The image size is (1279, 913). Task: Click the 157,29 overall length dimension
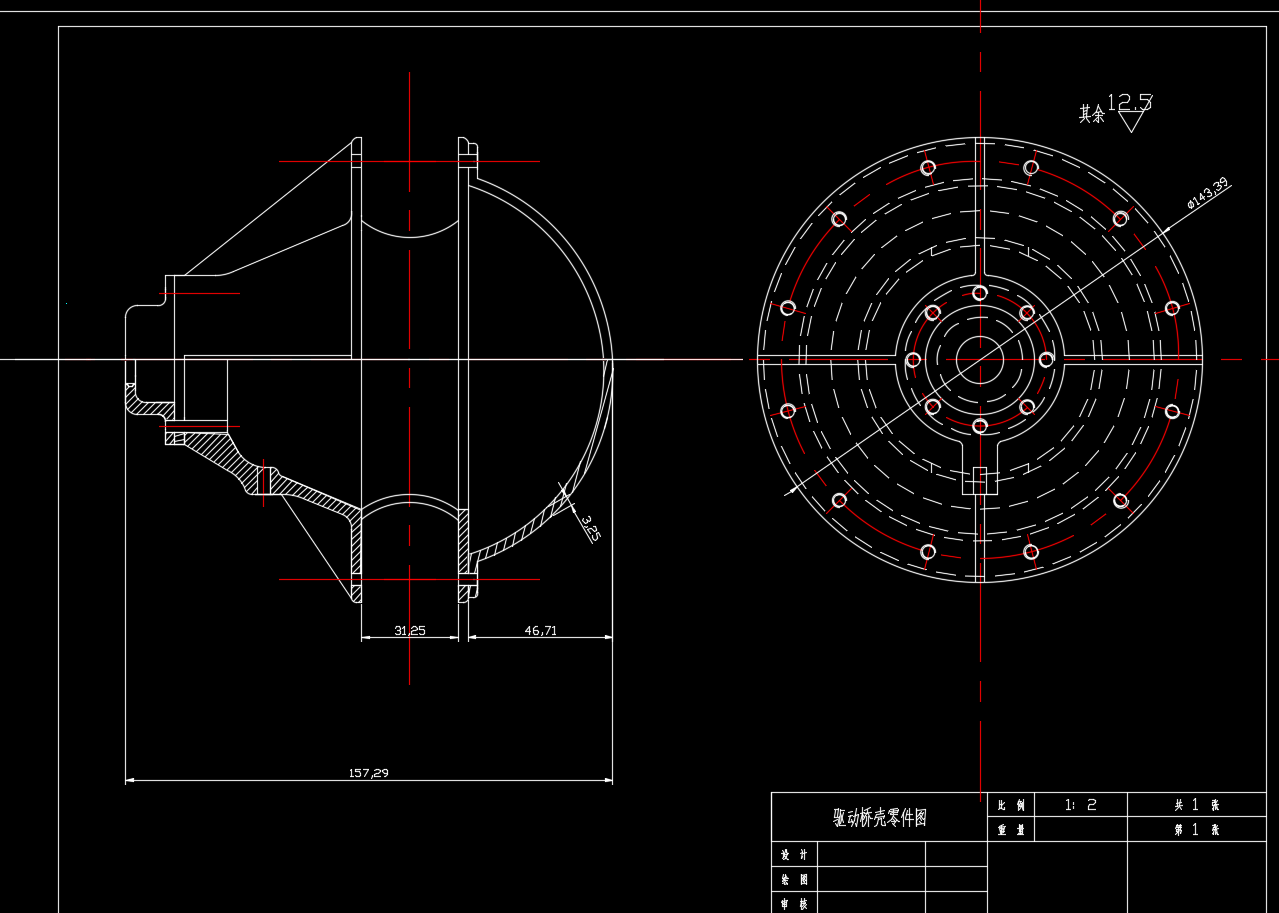tap(369, 771)
